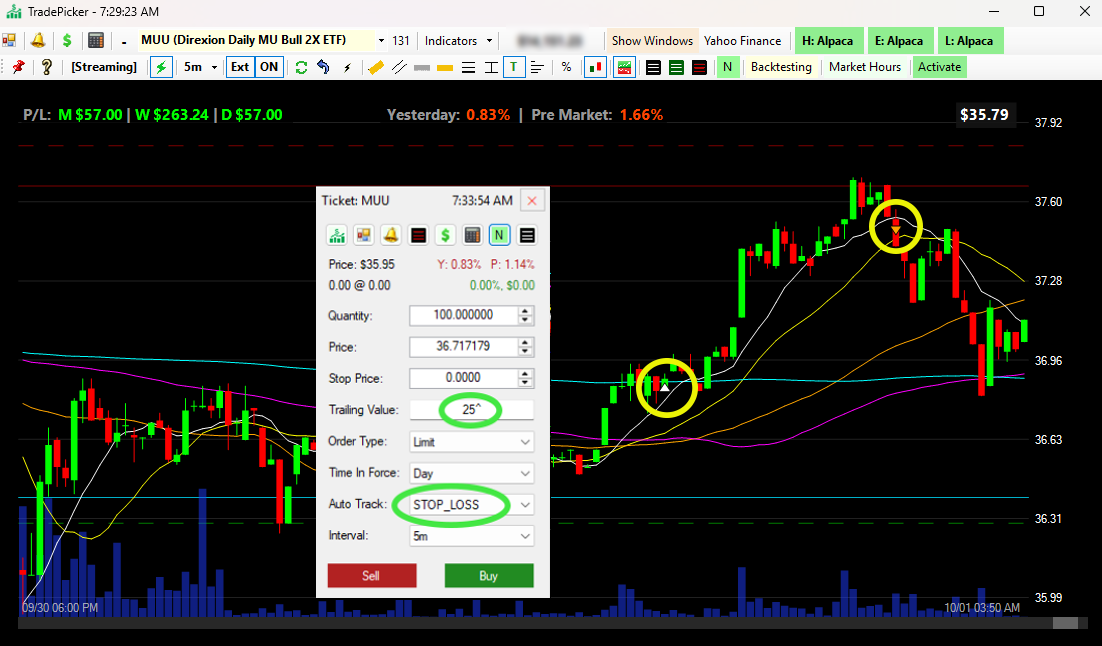Click the Show Windows menu item
1102x646 pixels.
652,41
